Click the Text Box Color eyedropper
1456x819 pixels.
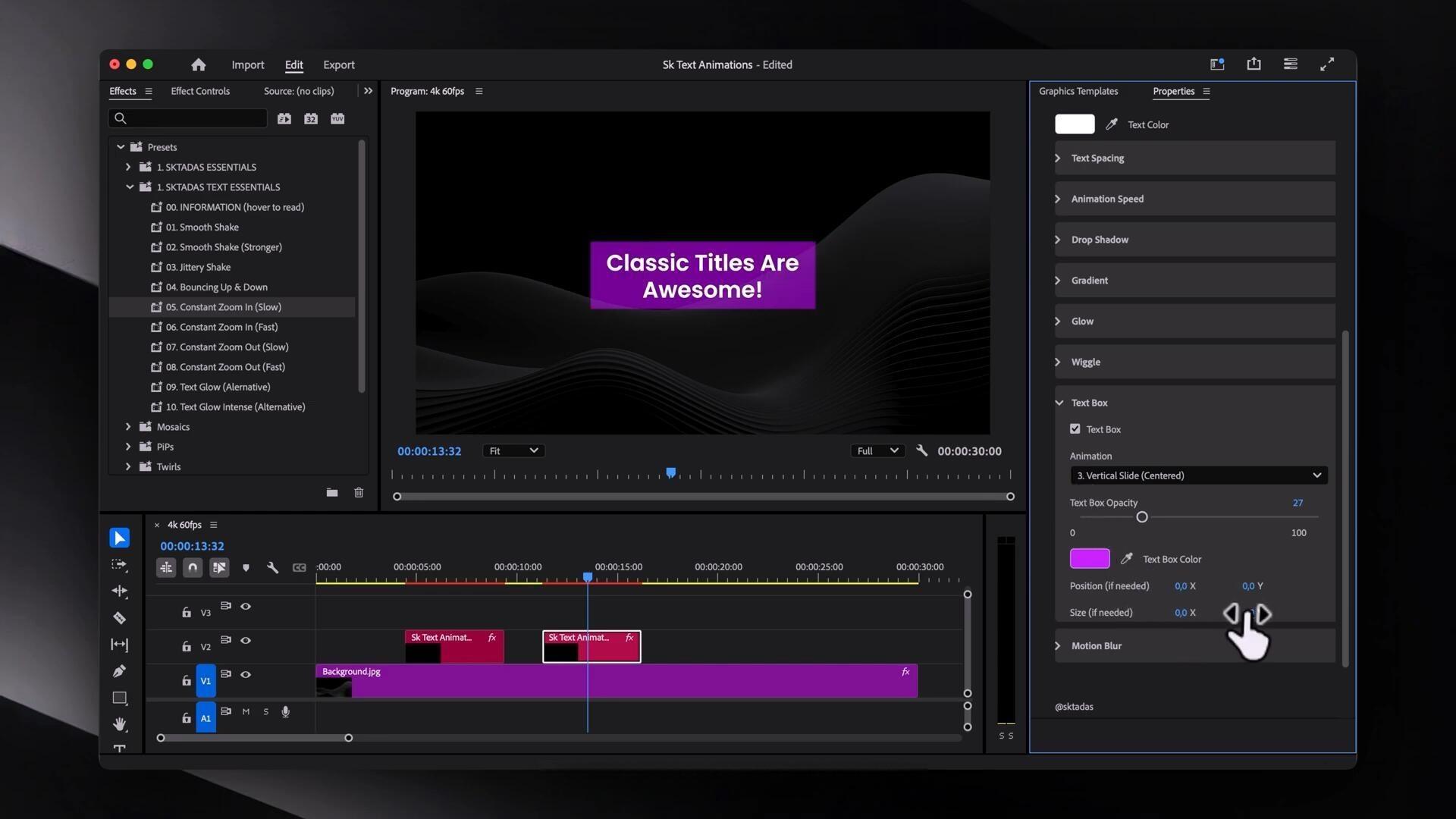(1126, 559)
